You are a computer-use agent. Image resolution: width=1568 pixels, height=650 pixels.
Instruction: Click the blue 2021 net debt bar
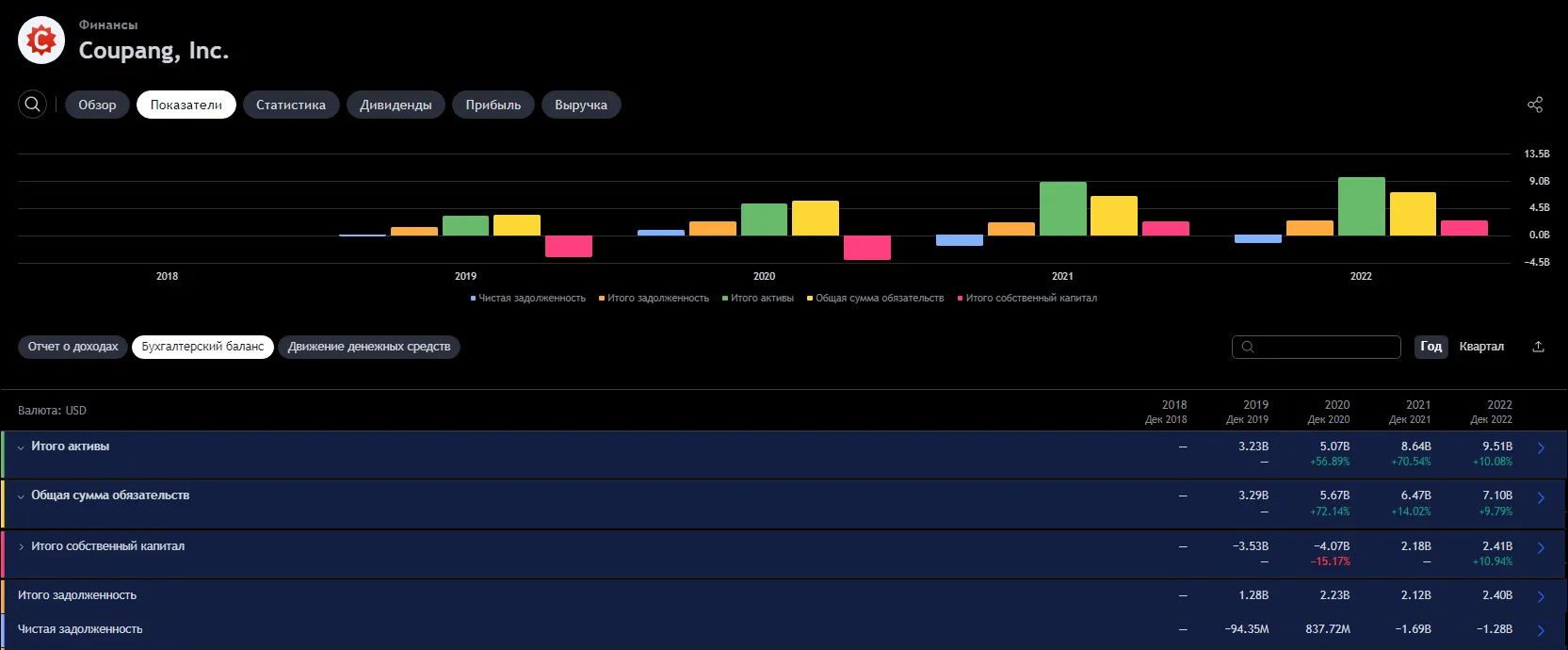point(960,240)
